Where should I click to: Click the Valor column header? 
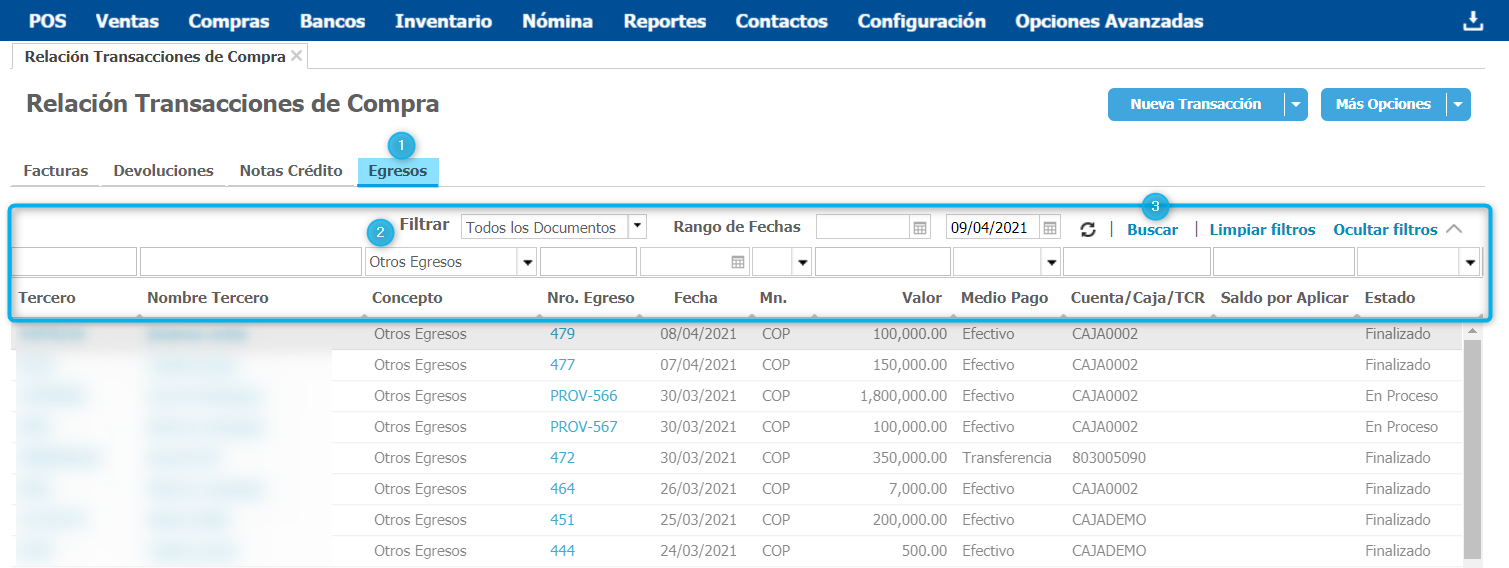tap(921, 297)
